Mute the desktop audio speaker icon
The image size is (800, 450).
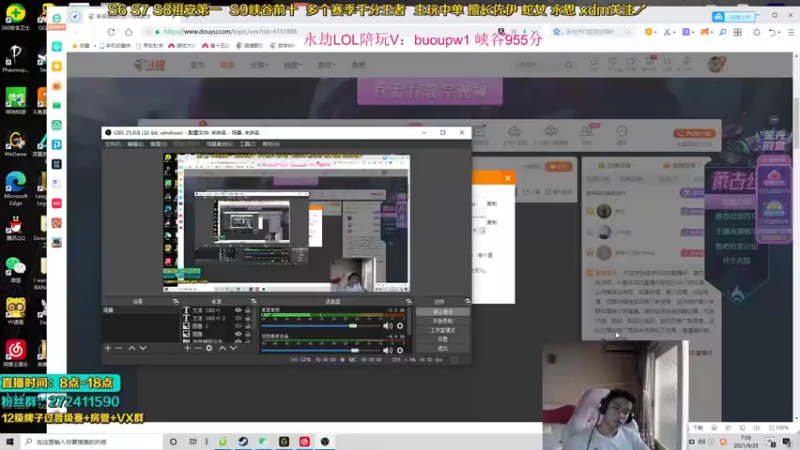pyautogui.click(x=388, y=326)
